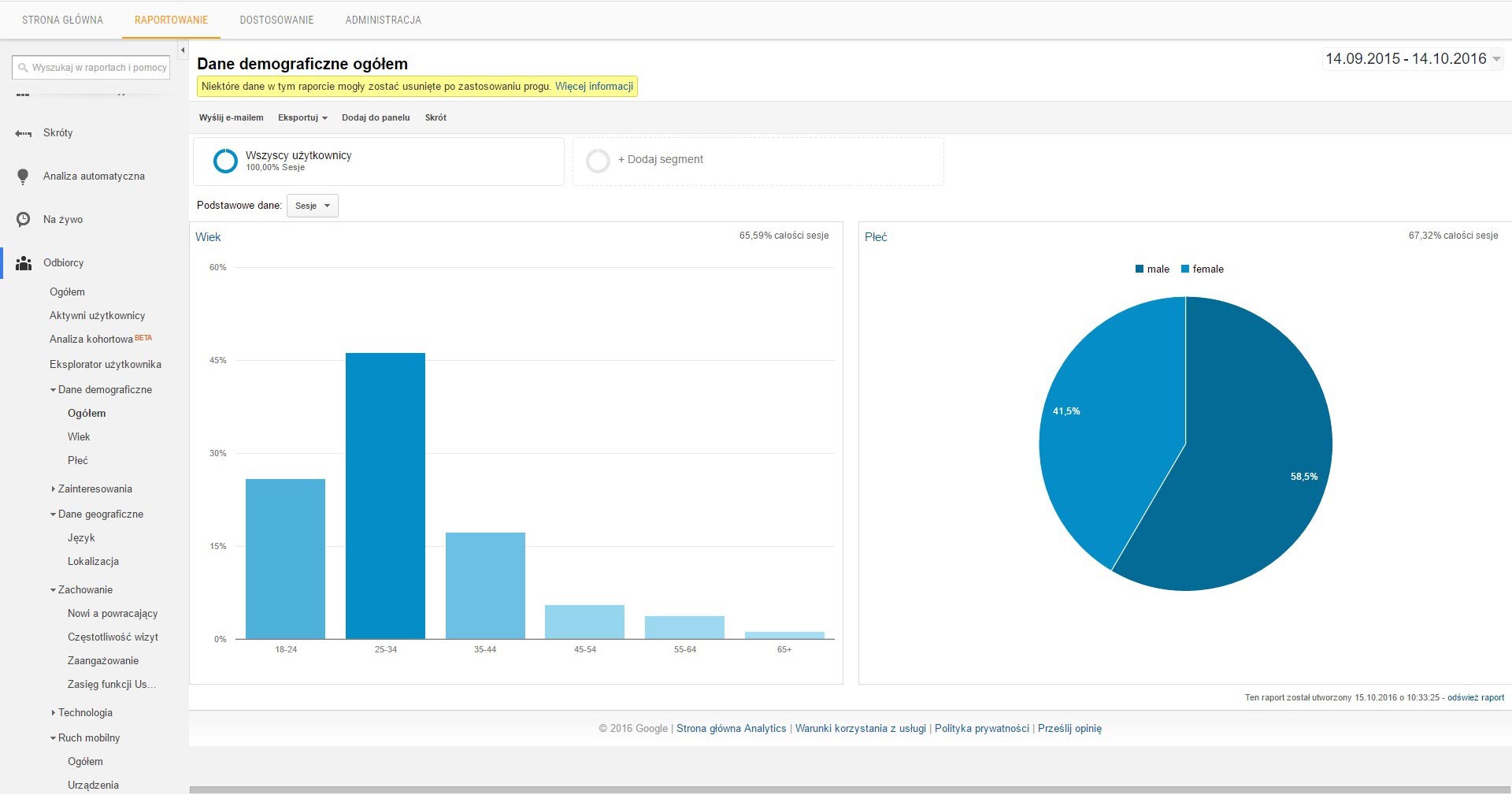Screen dimensions: 1512x795
Task: Open Strona główna Analytics footer link
Action: tap(731, 729)
